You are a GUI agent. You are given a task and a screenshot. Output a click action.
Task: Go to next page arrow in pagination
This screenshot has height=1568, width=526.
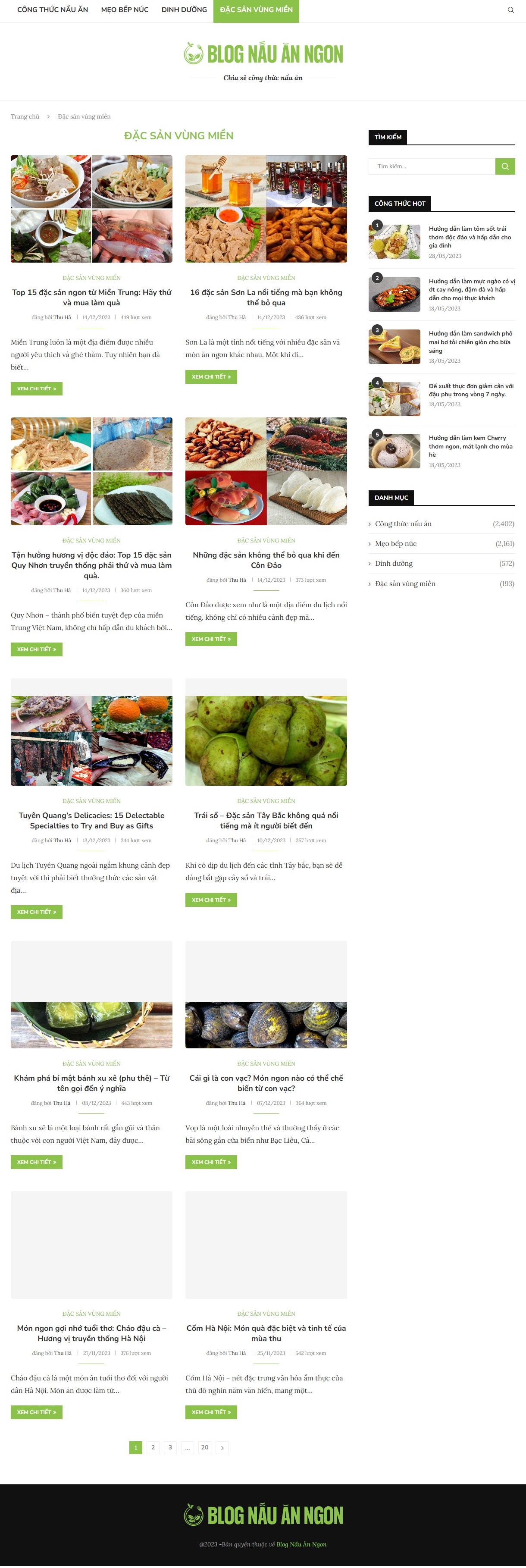pos(222,1448)
